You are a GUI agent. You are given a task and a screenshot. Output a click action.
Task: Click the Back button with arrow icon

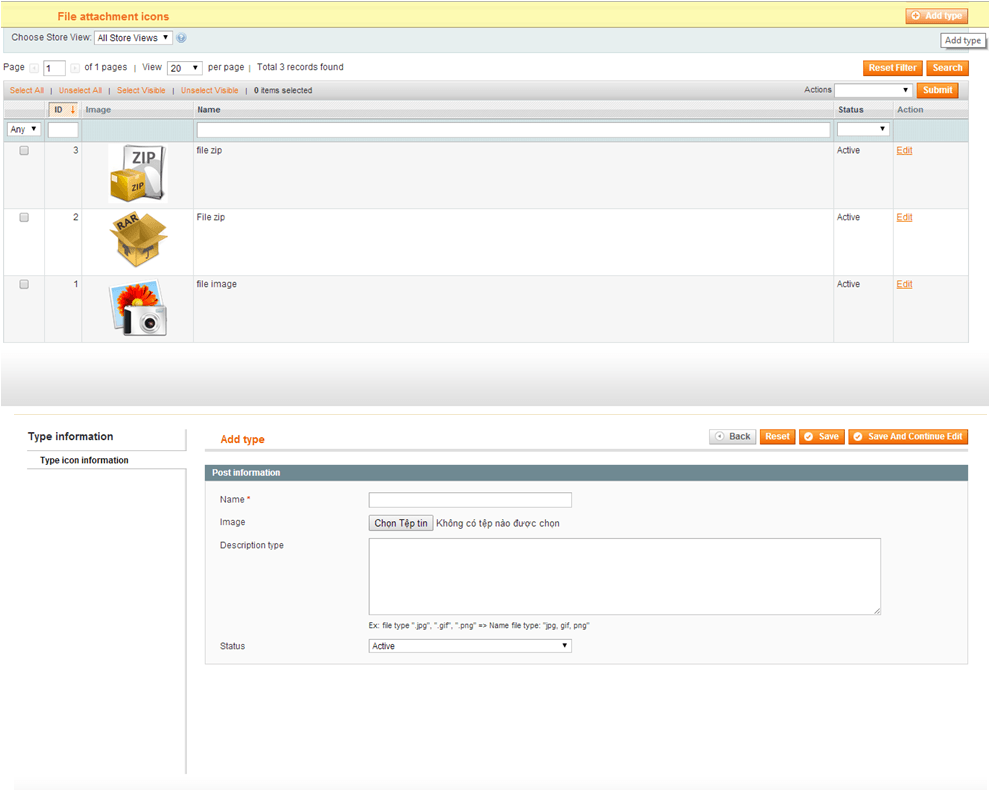(732, 437)
